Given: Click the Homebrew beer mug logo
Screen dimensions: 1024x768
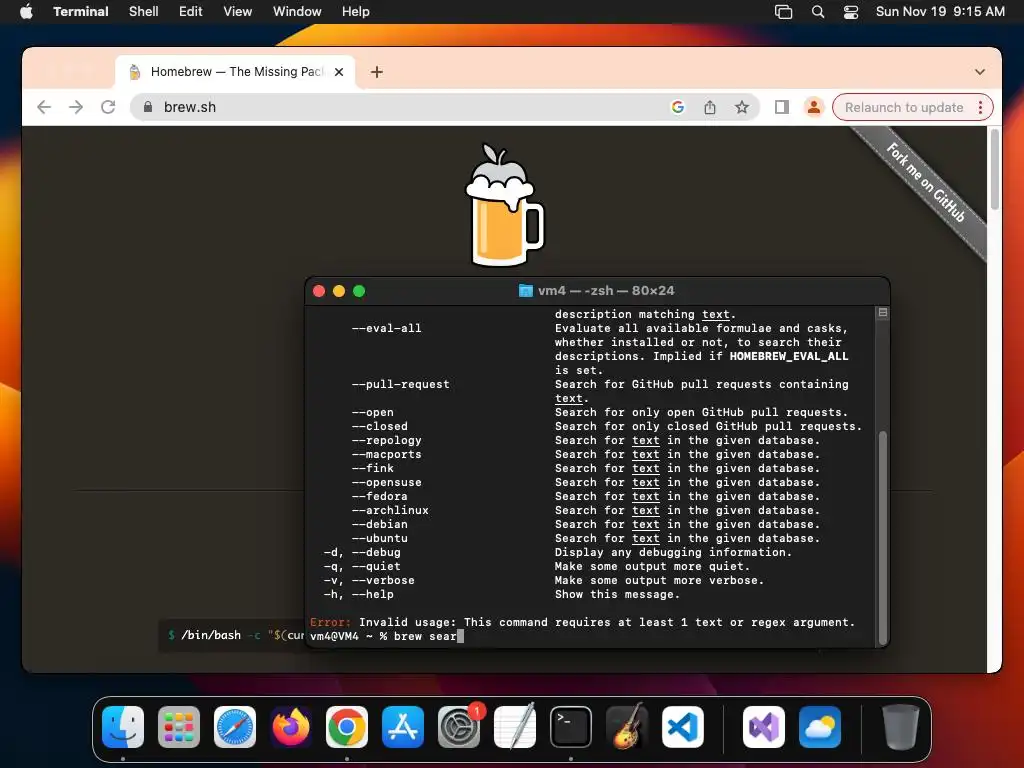Looking at the screenshot, I should click(x=504, y=205).
